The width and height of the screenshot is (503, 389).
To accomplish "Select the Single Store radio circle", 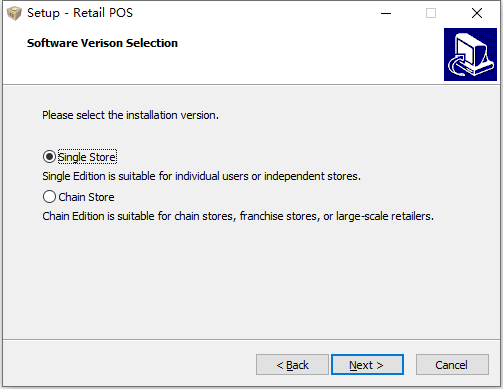I will pos(49,156).
